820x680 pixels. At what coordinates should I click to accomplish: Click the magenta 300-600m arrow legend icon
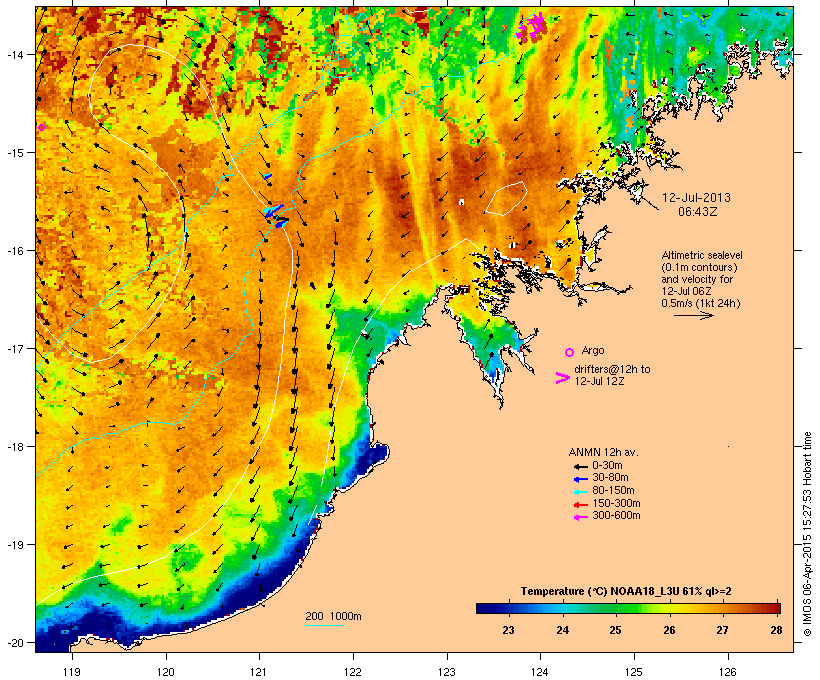[580, 517]
